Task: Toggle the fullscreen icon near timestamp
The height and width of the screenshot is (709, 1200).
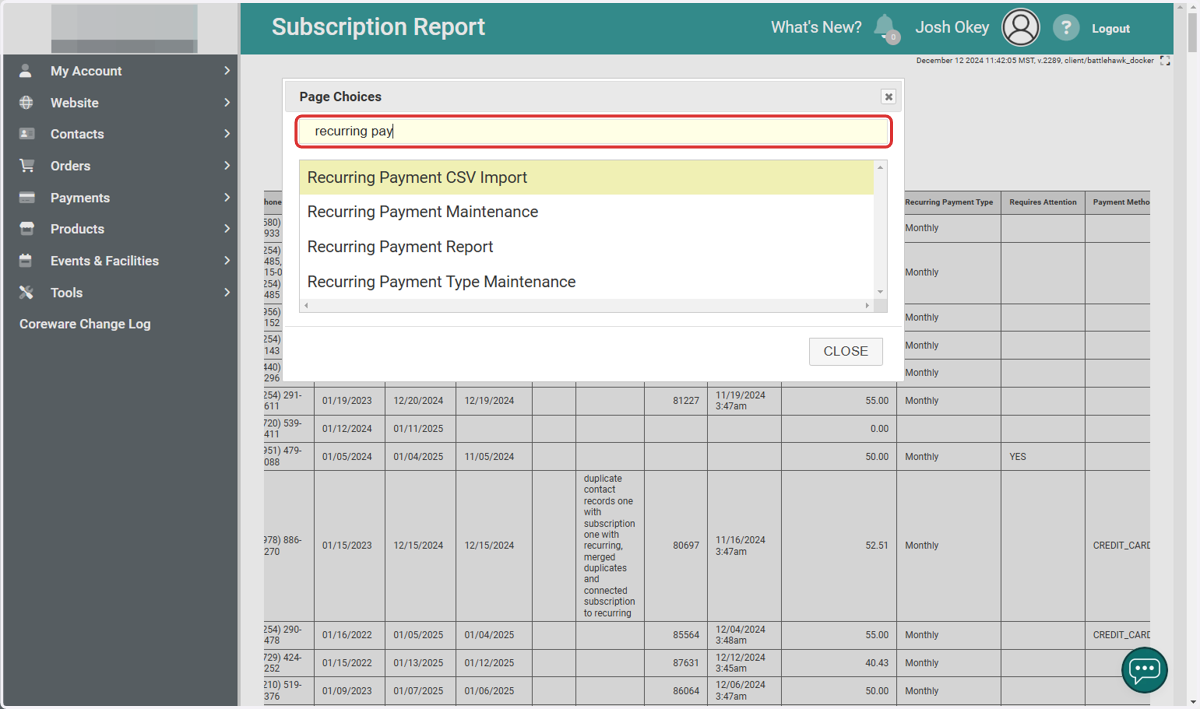Action: tap(1165, 61)
